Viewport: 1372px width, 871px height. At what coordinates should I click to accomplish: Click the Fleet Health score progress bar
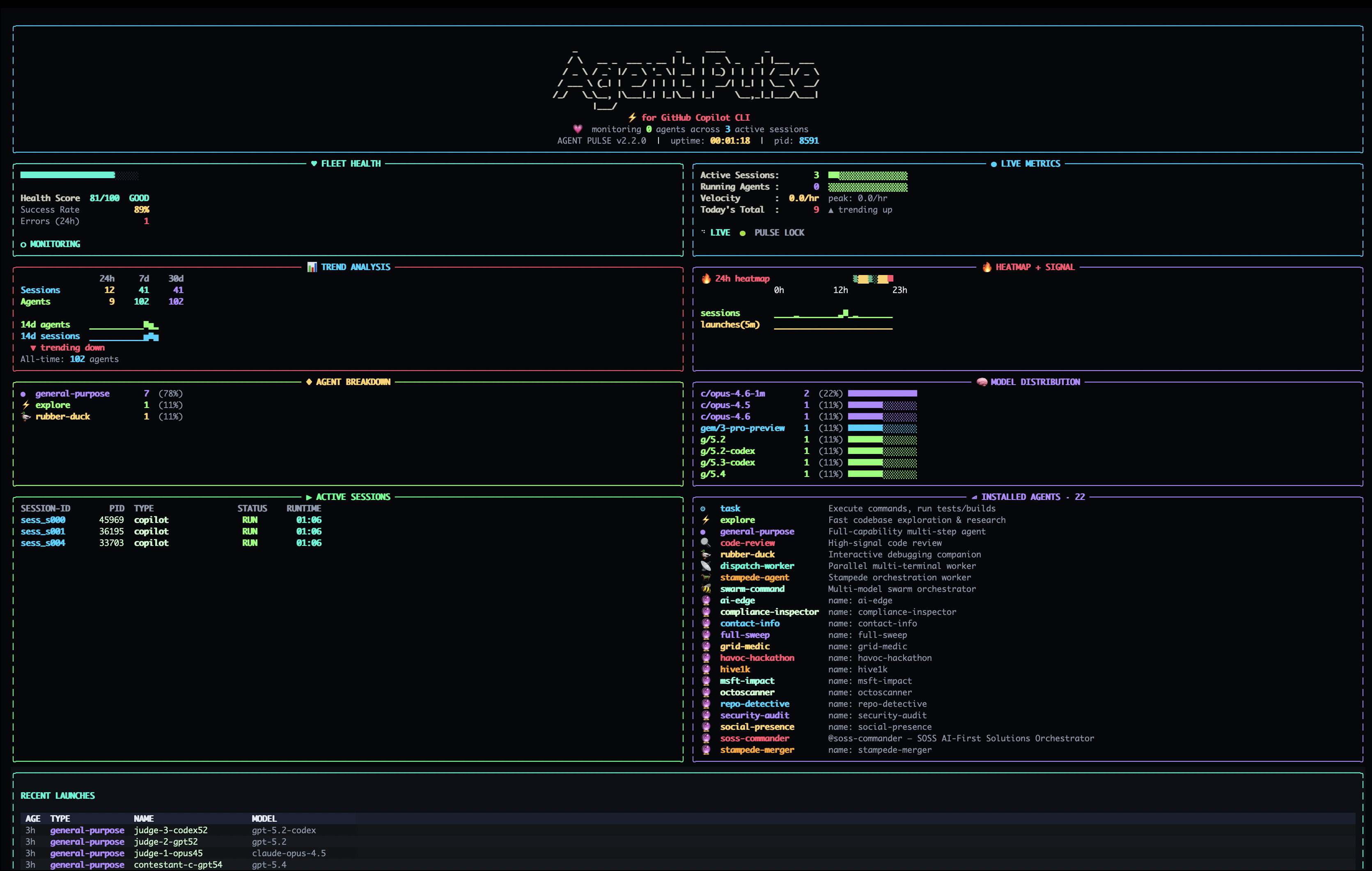79,175
